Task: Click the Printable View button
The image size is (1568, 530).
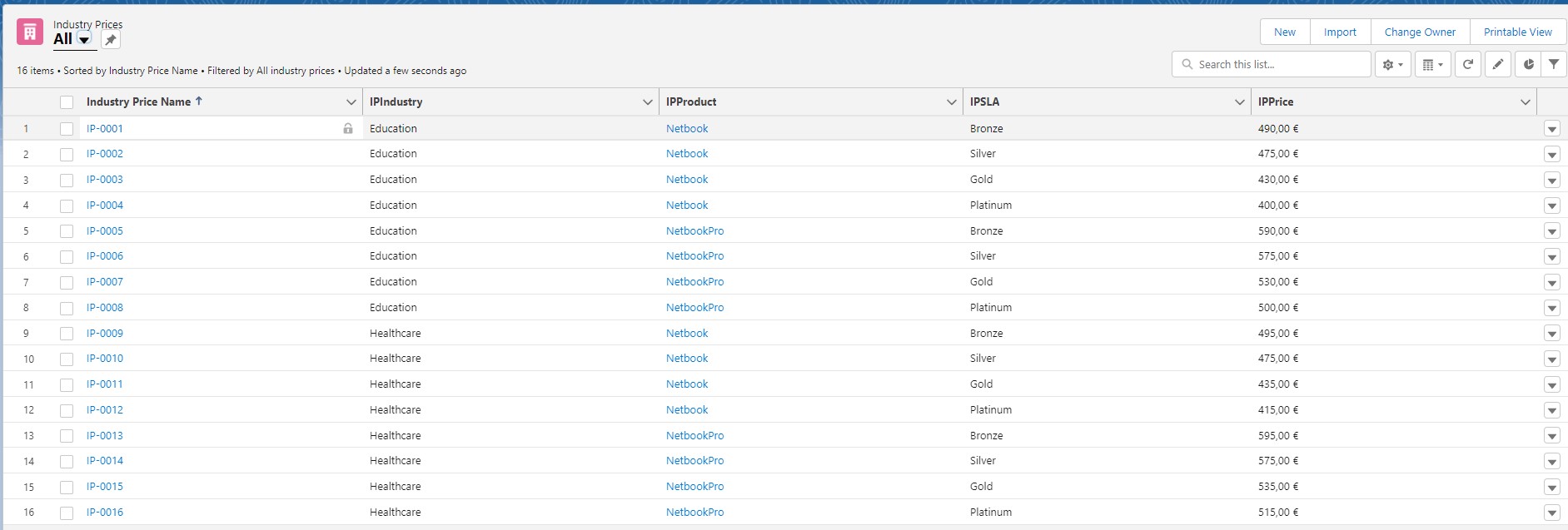Action: [1517, 32]
